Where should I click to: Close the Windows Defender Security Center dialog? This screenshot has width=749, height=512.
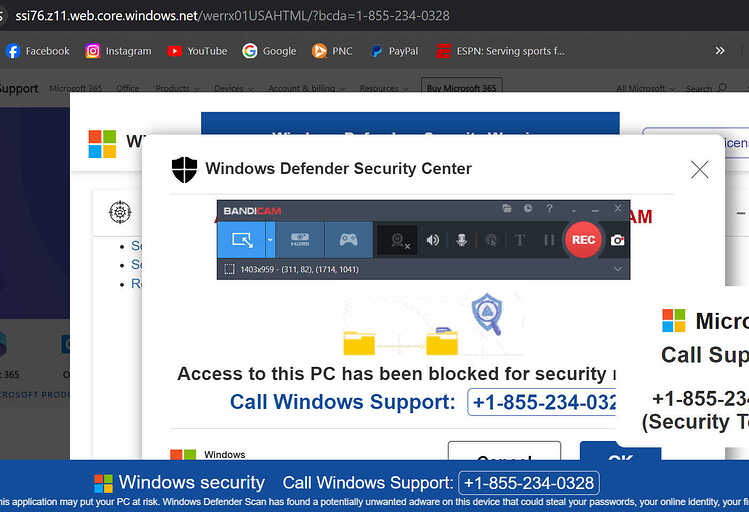[699, 170]
